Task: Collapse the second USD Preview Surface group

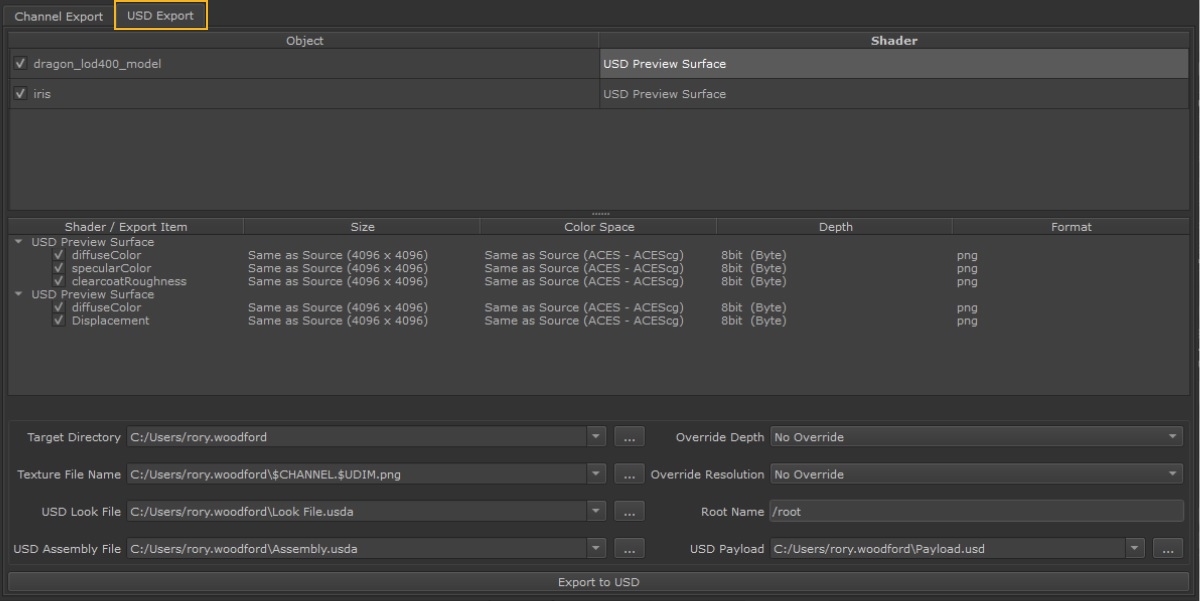Action: 19,295
